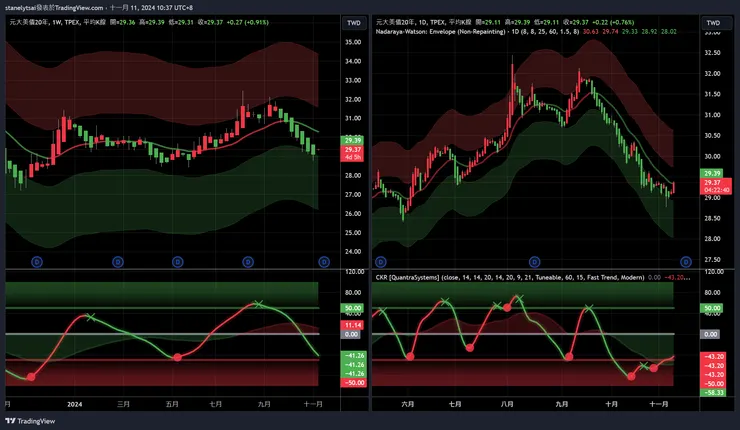Click the green 29.39 price label on weekly chart
This screenshot has height=430, width=740.
click(353, 140)
